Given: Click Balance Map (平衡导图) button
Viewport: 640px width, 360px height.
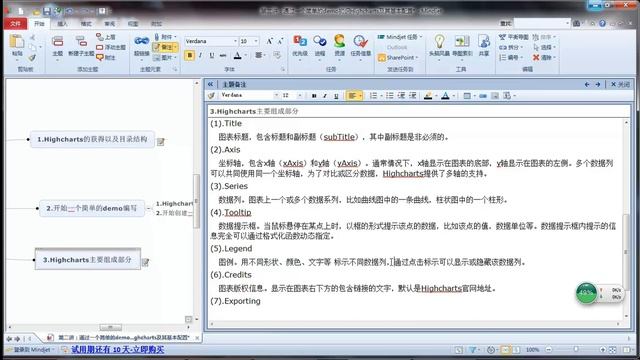Looking at the screenshot, I should click(513, 37).
